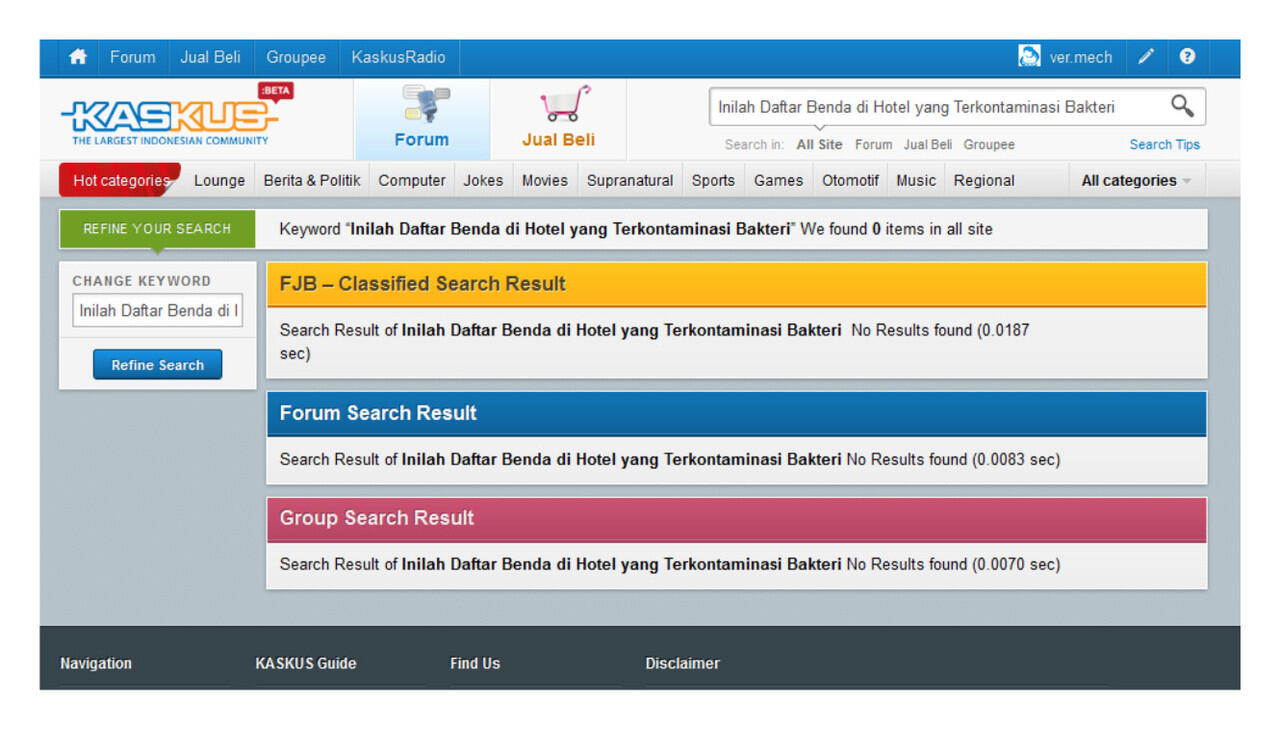The image size is (1280, 730).
Task: Set search scope to Groupee
Action: point(989,145)
